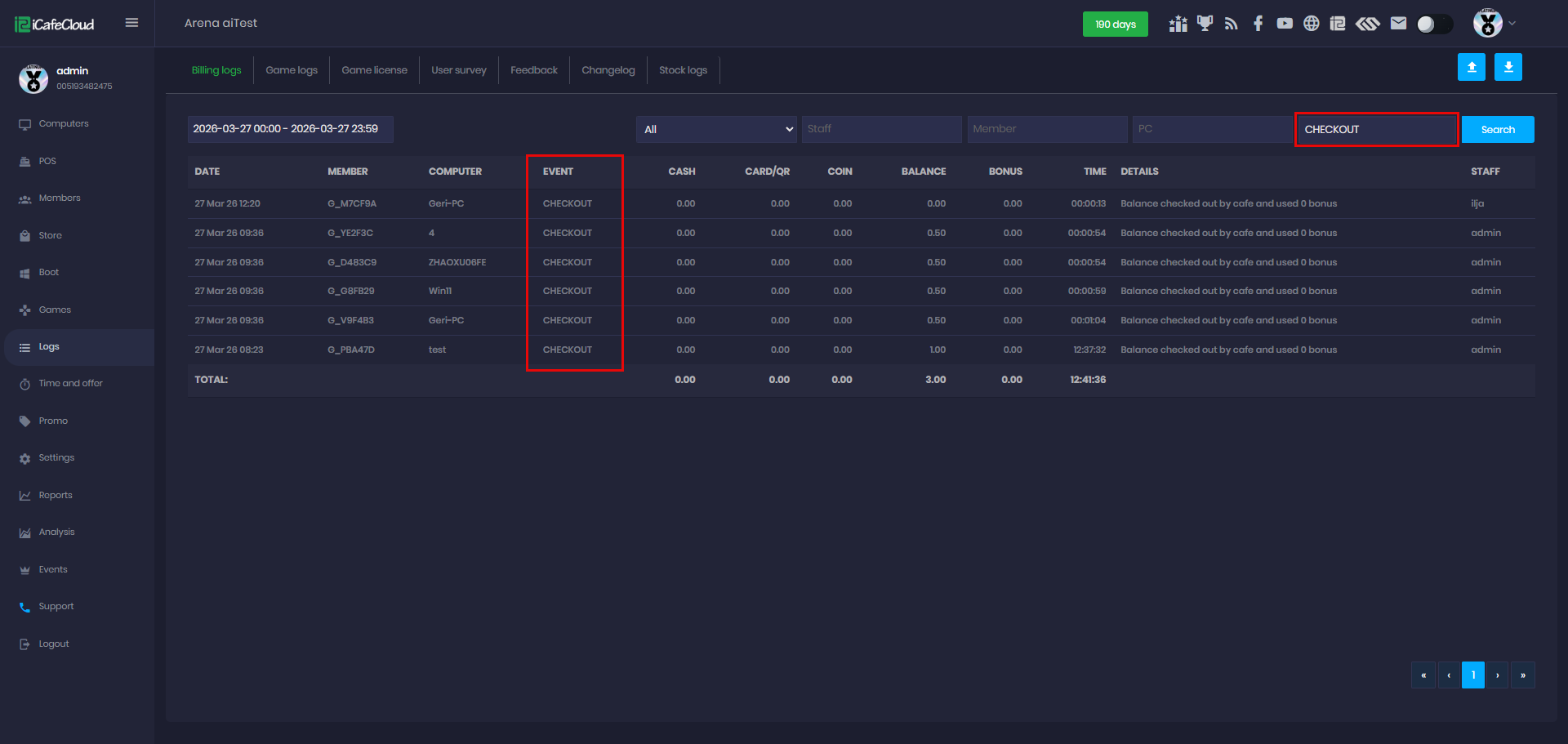Open the Facebook icon link

[x=1258, y=24]
